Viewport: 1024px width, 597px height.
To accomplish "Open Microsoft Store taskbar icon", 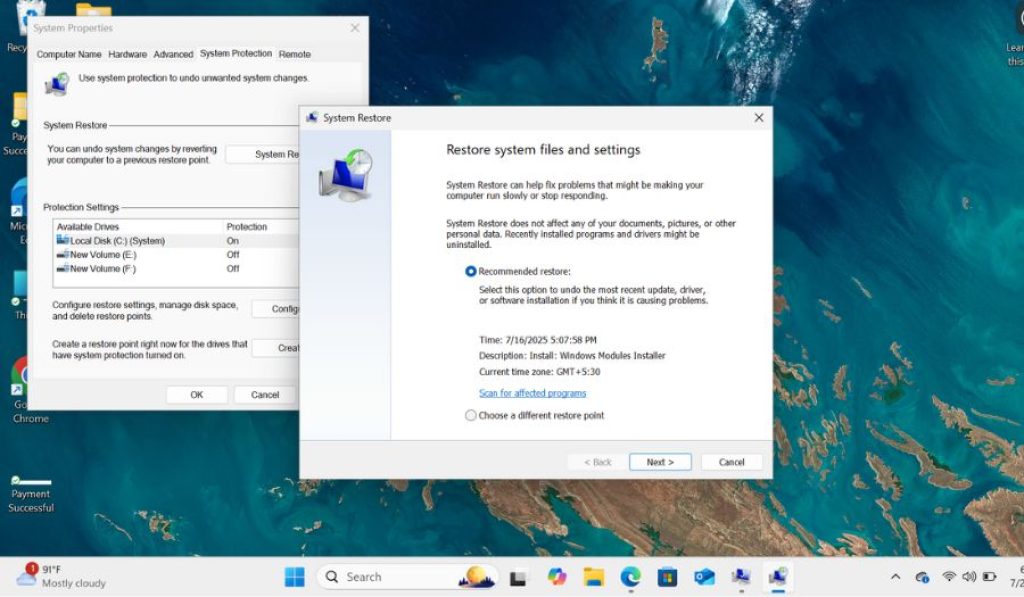I will (x=667, y=577).
